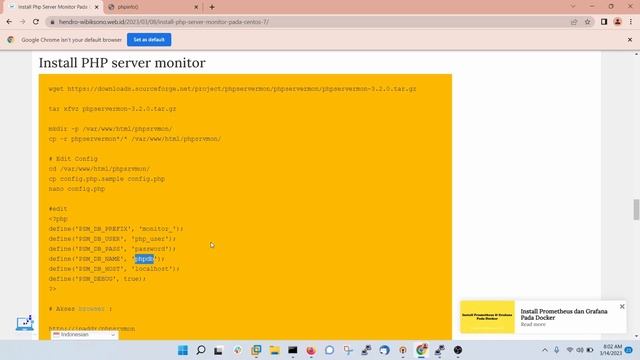Image resolution: width=640 pixels, height=360 pixels.
Task: Open the volume tray icon
Action: coord(580,350)
